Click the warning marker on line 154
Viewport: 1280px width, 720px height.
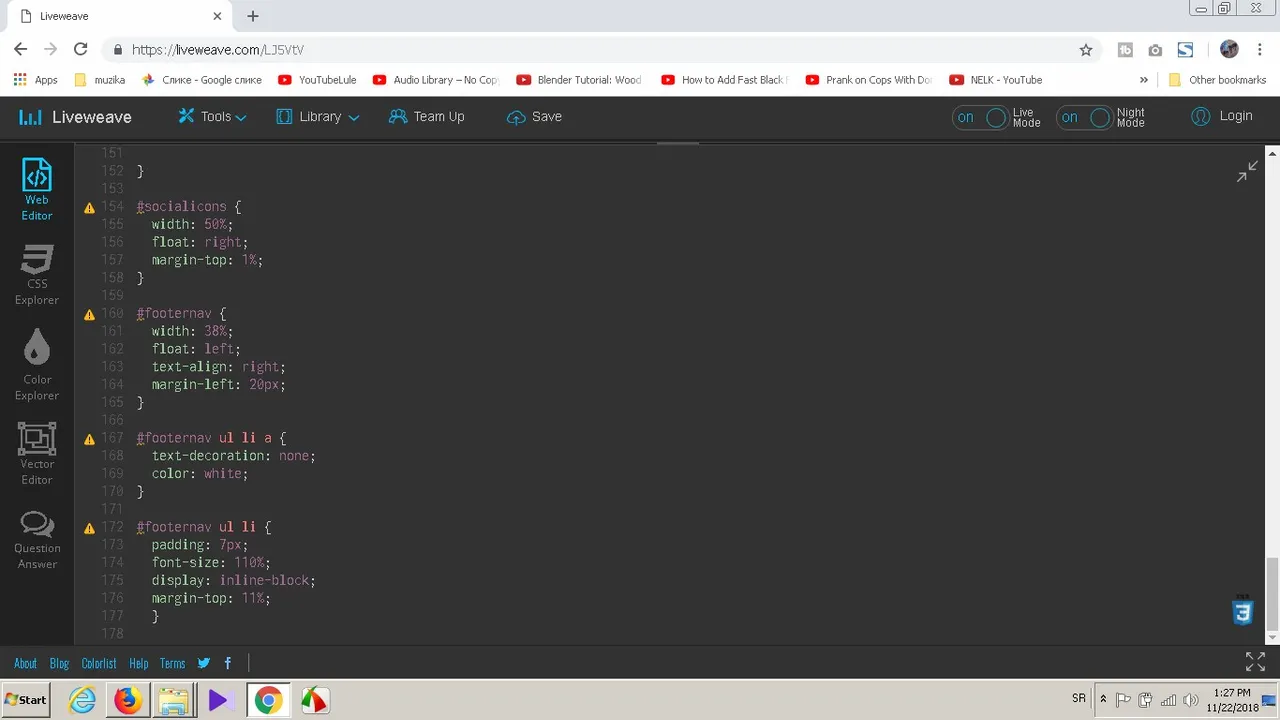point(89,208)
